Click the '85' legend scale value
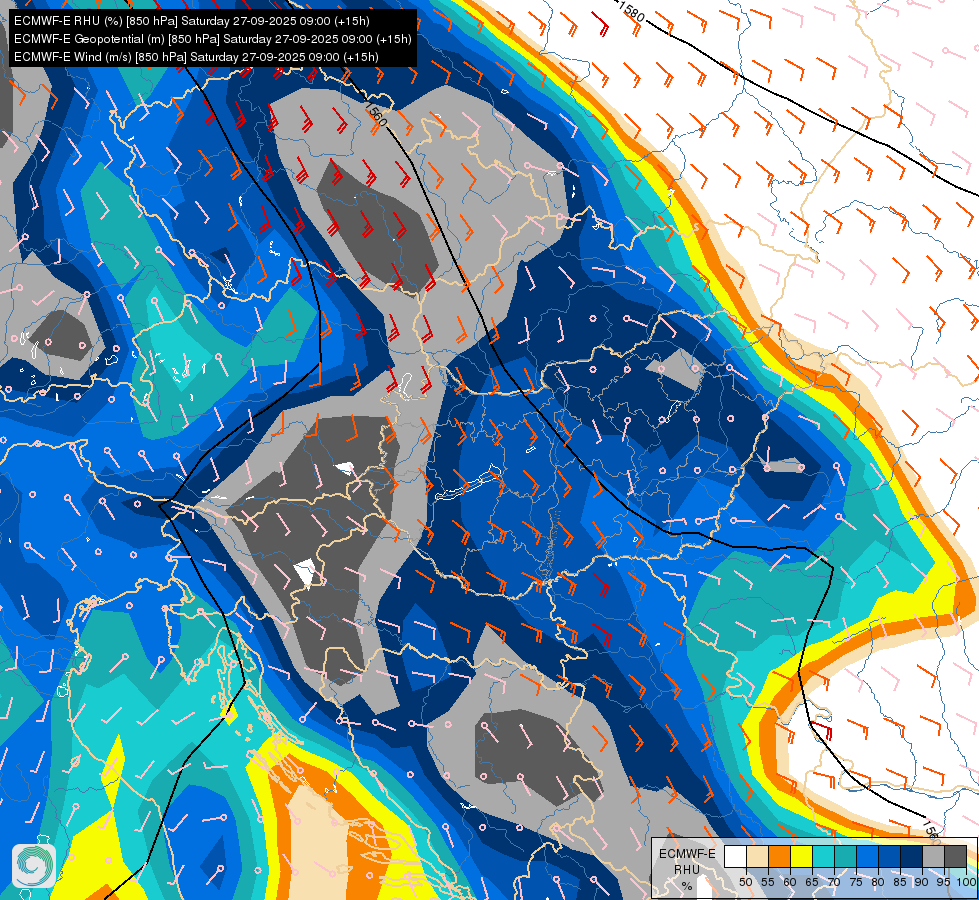 coord(900,882)
